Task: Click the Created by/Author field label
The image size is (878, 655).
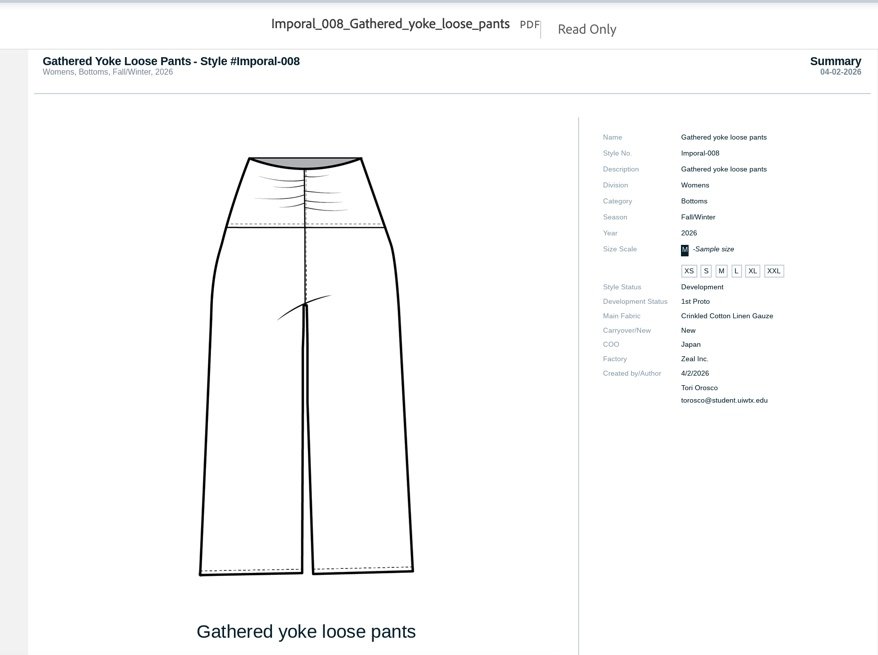Action: (x=632, y=373)
